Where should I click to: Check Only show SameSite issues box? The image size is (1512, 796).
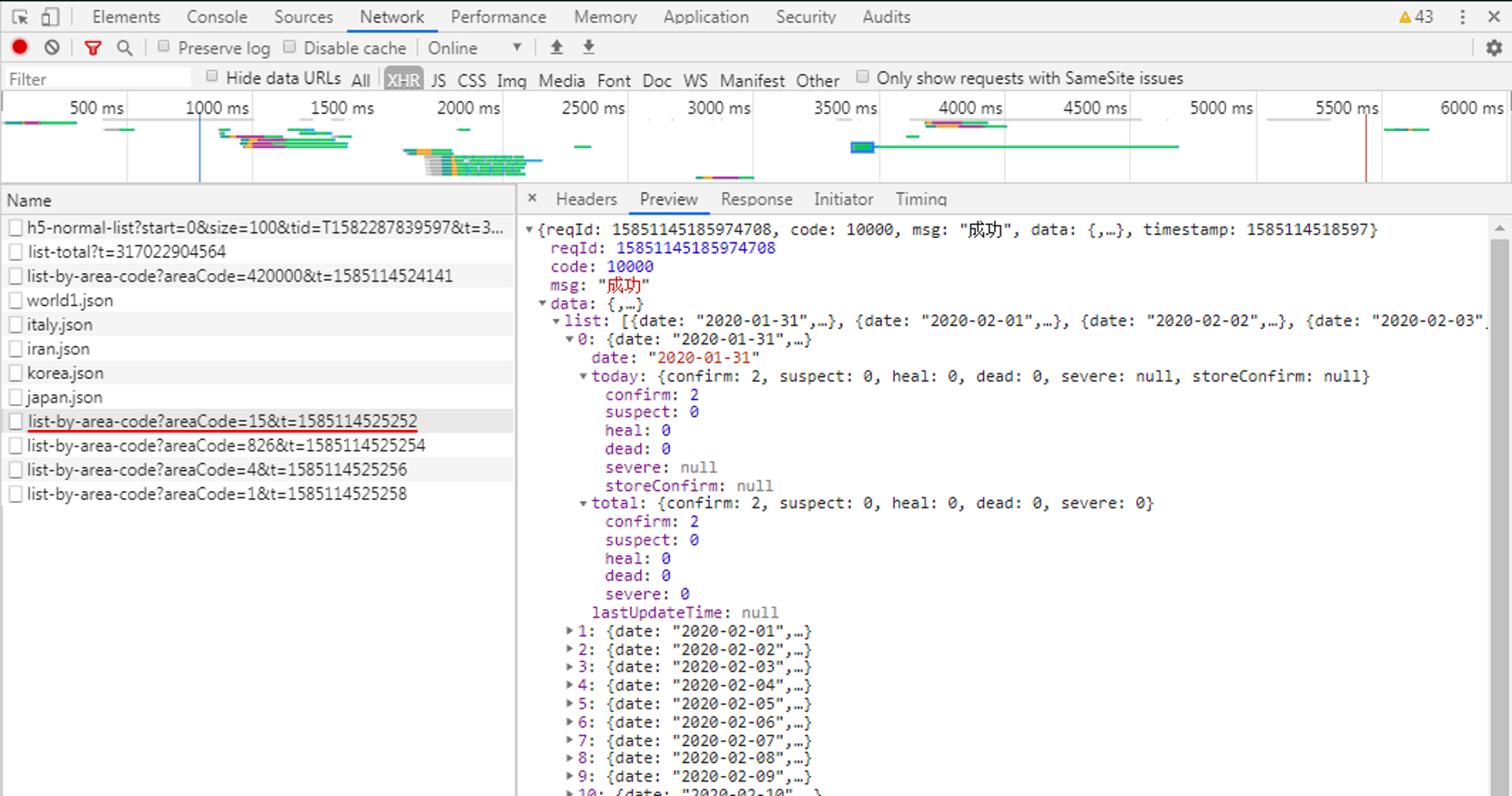click(x=862, y=77)
